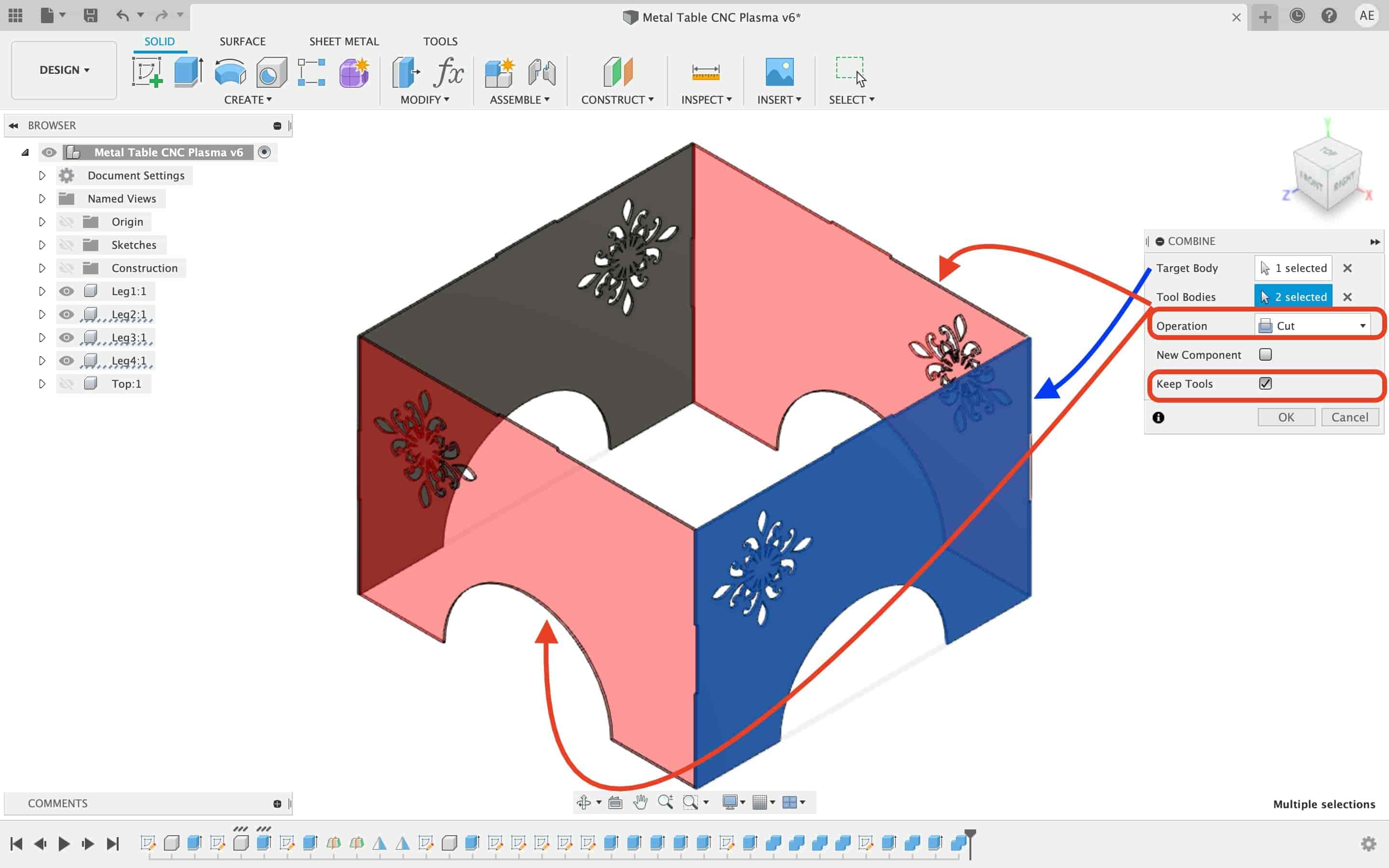
Task: Click the Create Sketch tool icon
Action: click(147, 72)
